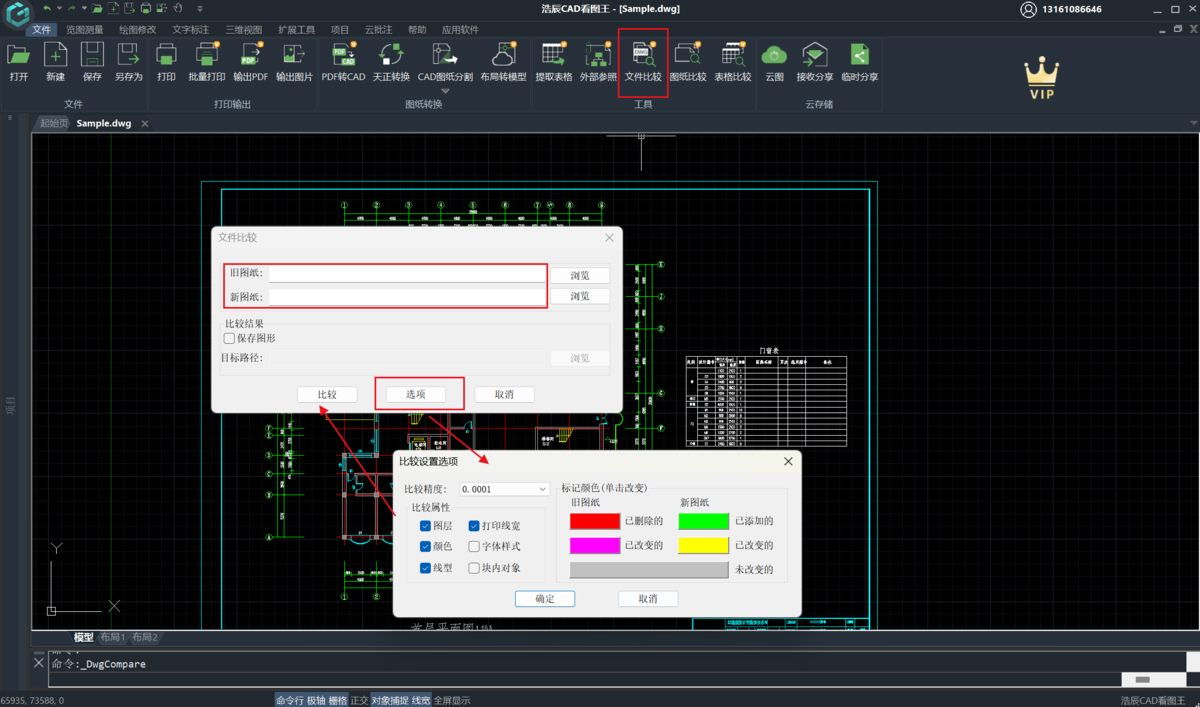Switch to the 文字标注 ribbon tab
Screen dimensions: 1200x707
click(190, 30)
